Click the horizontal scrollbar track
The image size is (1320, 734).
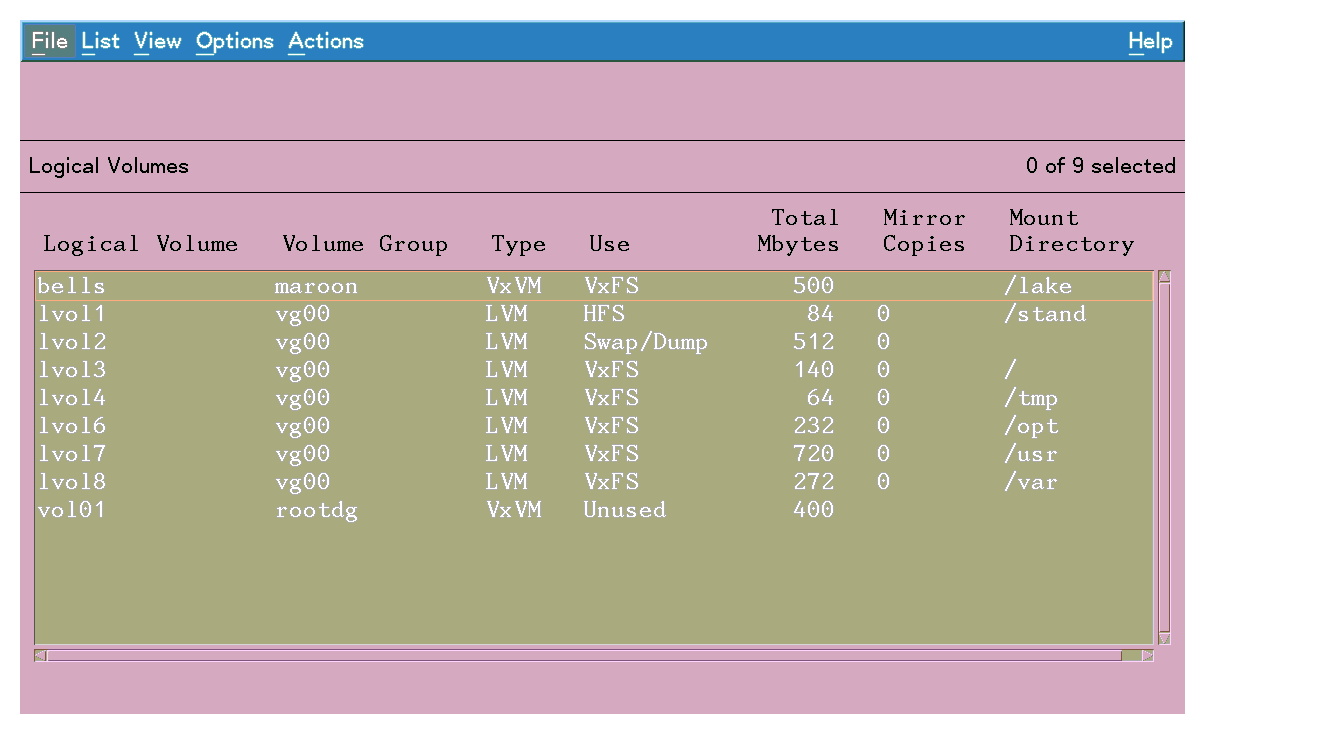(580, 656)
